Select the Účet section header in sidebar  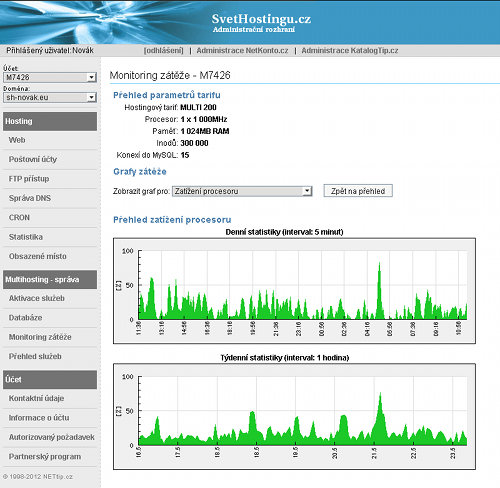(x=50, y=380)
